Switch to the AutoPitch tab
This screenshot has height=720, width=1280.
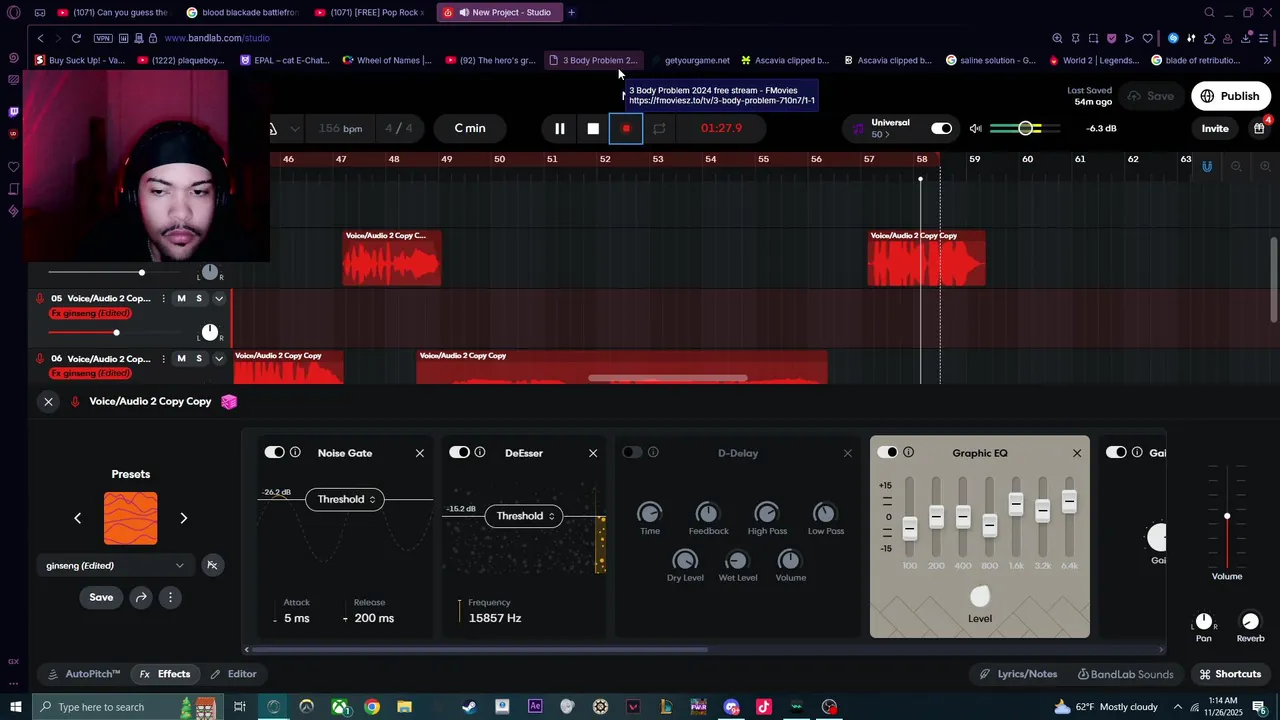point(83,674)
